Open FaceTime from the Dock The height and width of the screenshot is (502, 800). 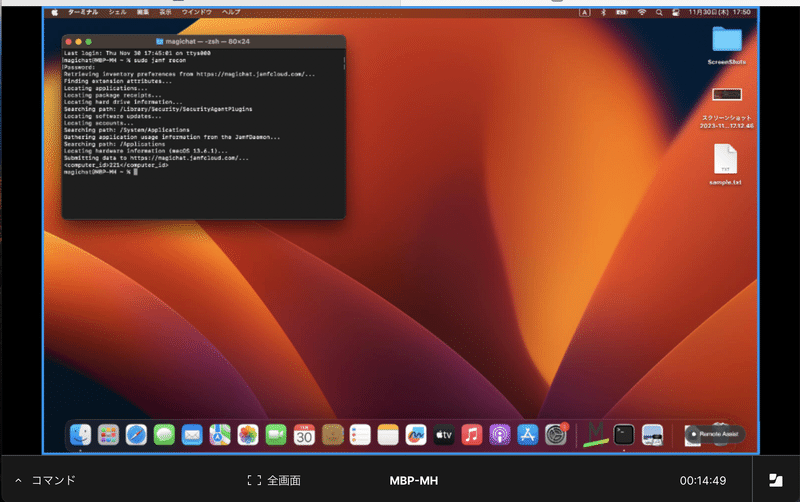(276, 435)
